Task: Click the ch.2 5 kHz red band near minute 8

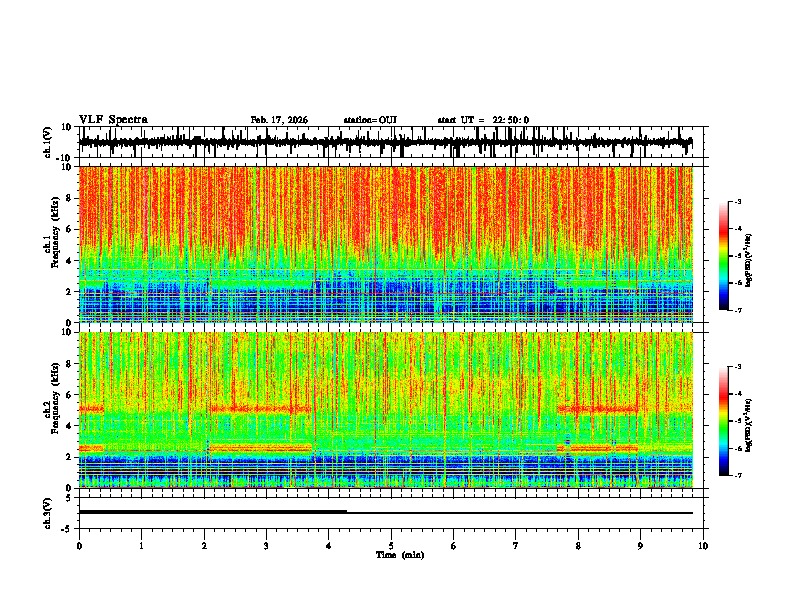Action: click(x=598, y=409)
